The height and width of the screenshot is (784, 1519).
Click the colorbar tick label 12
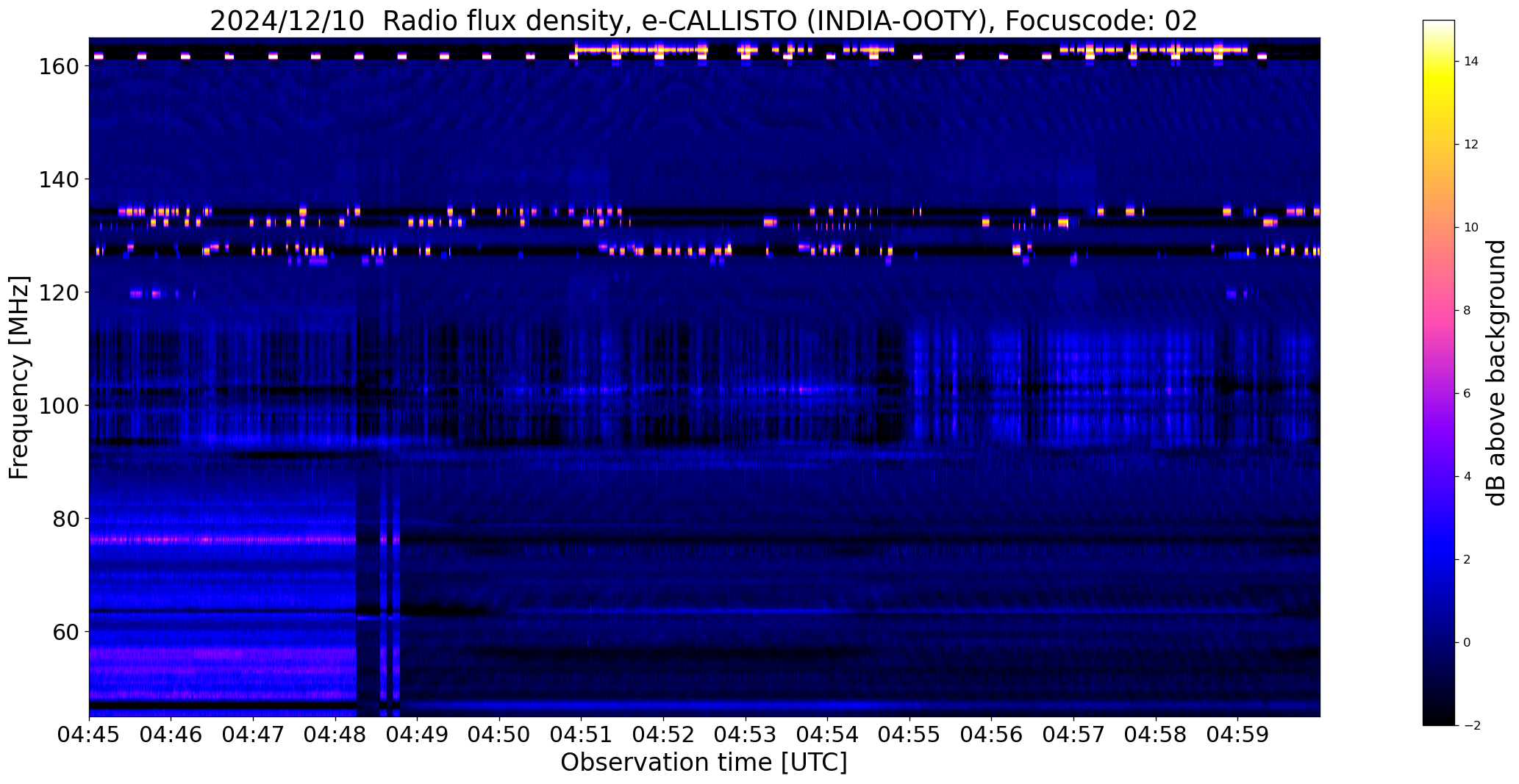coord(1471,145)
